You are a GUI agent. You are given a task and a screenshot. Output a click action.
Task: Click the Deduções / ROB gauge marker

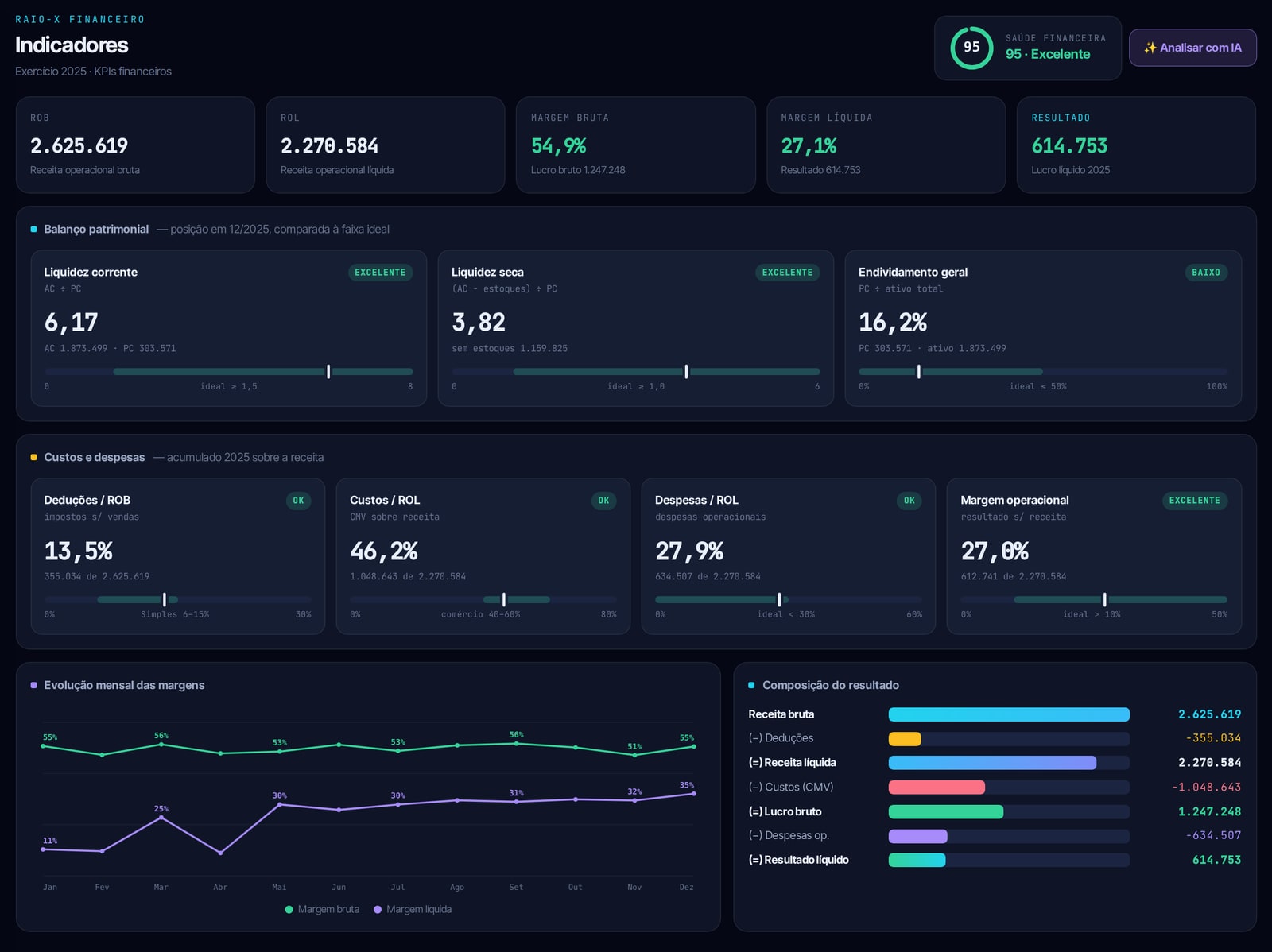pyautogui.click(x=165, y=599)
